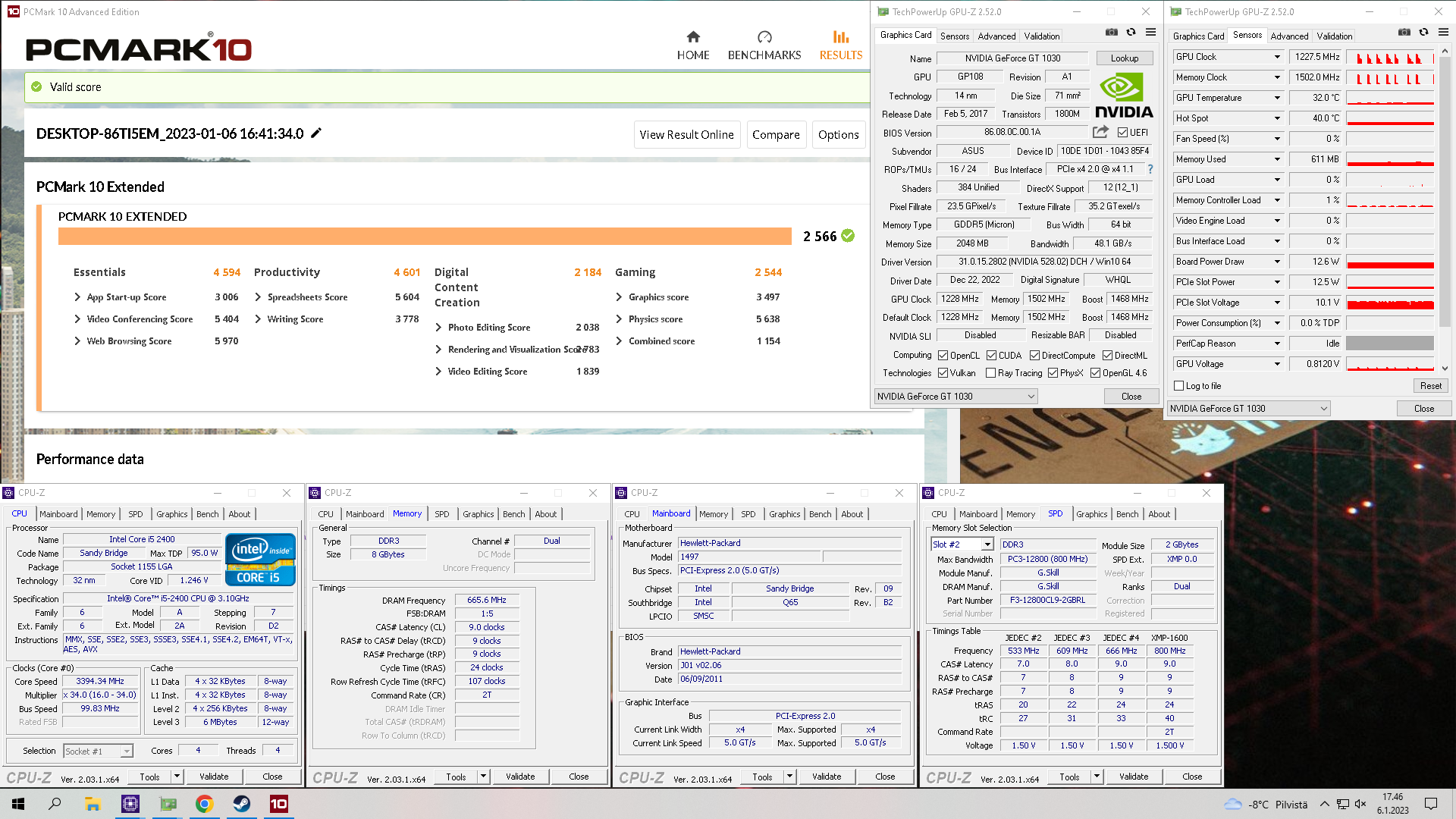
Task: Edit result name with pencil icon
Action: [317, 133]
